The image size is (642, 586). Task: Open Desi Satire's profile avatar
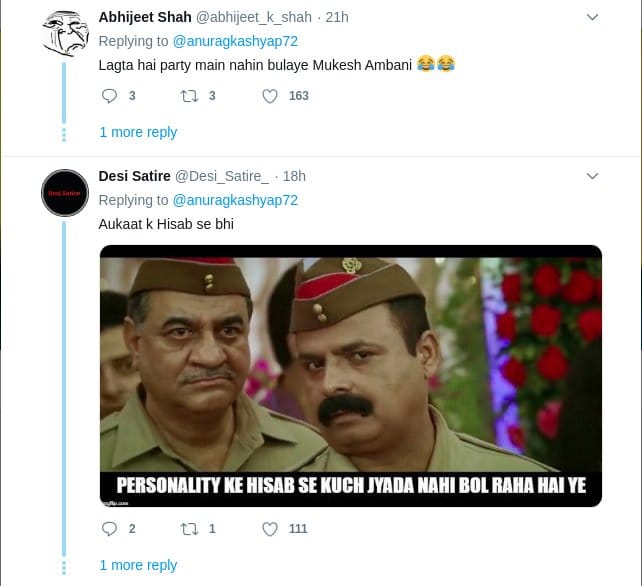[x=65, y=193]
